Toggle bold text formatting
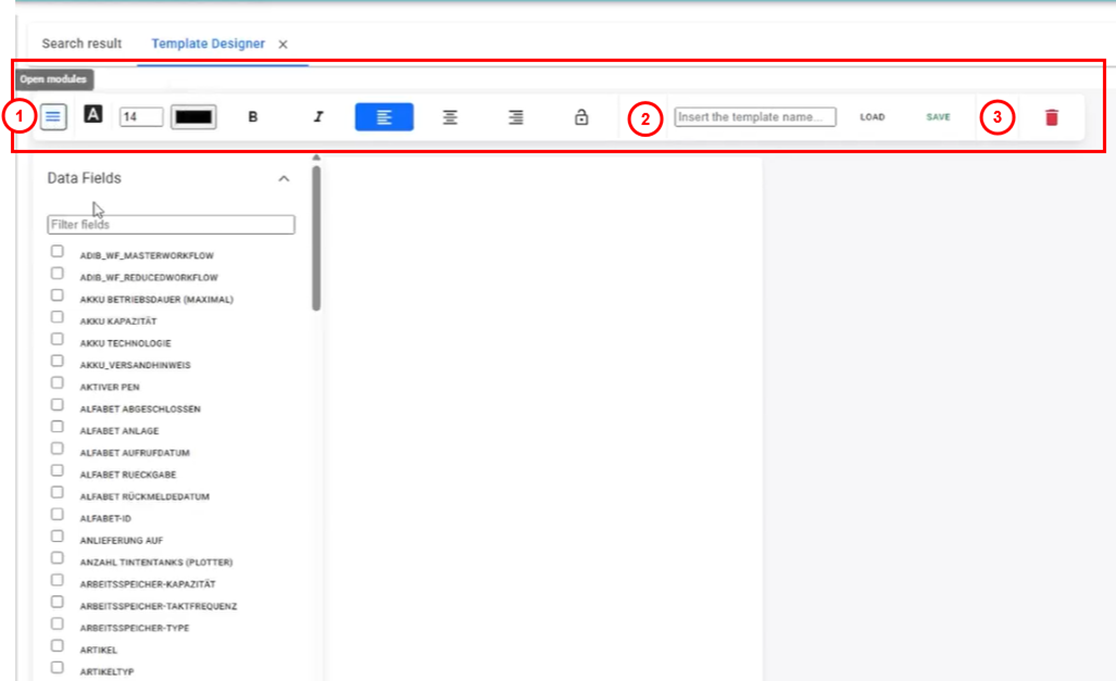This screenshot has width=1116, height=681. click(x=253, y=117)
